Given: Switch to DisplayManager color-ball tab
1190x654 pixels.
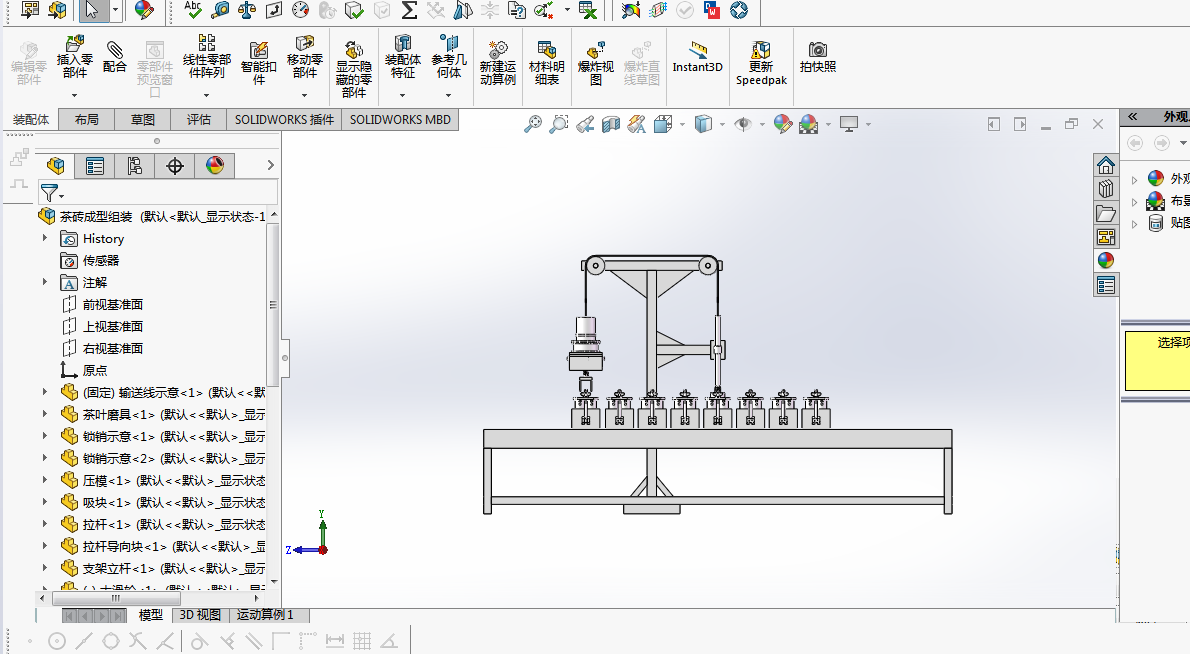Looking at the screenshot, I should (x=215, y=166).
